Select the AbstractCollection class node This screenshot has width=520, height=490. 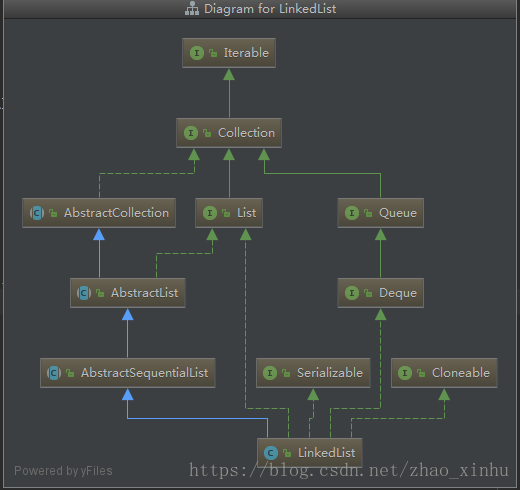[99, 213]
